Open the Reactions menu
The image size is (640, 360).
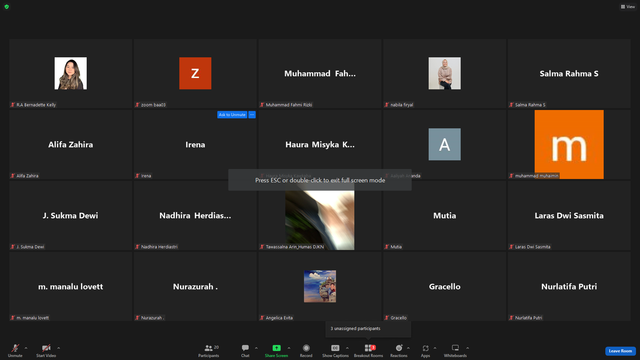(399, 350)
